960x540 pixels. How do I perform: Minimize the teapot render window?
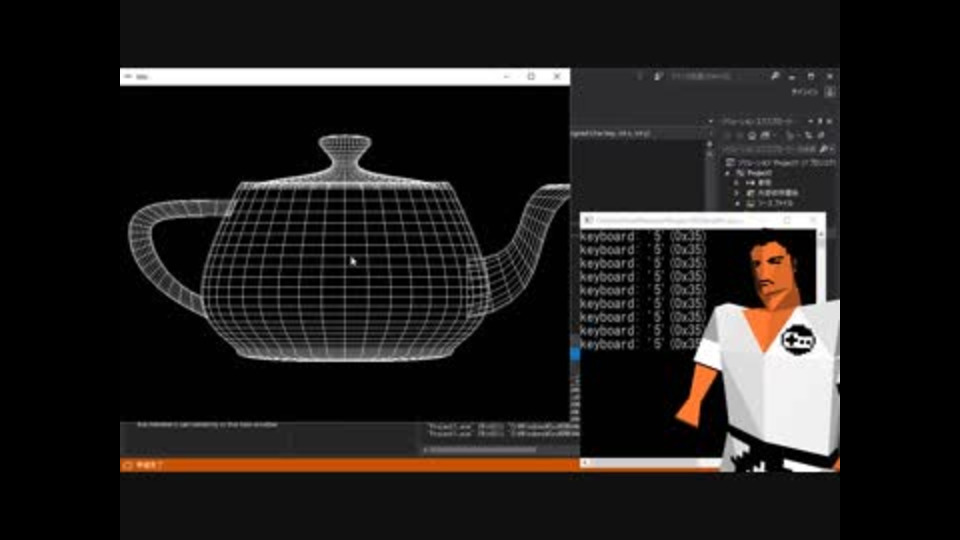(506, 77)
